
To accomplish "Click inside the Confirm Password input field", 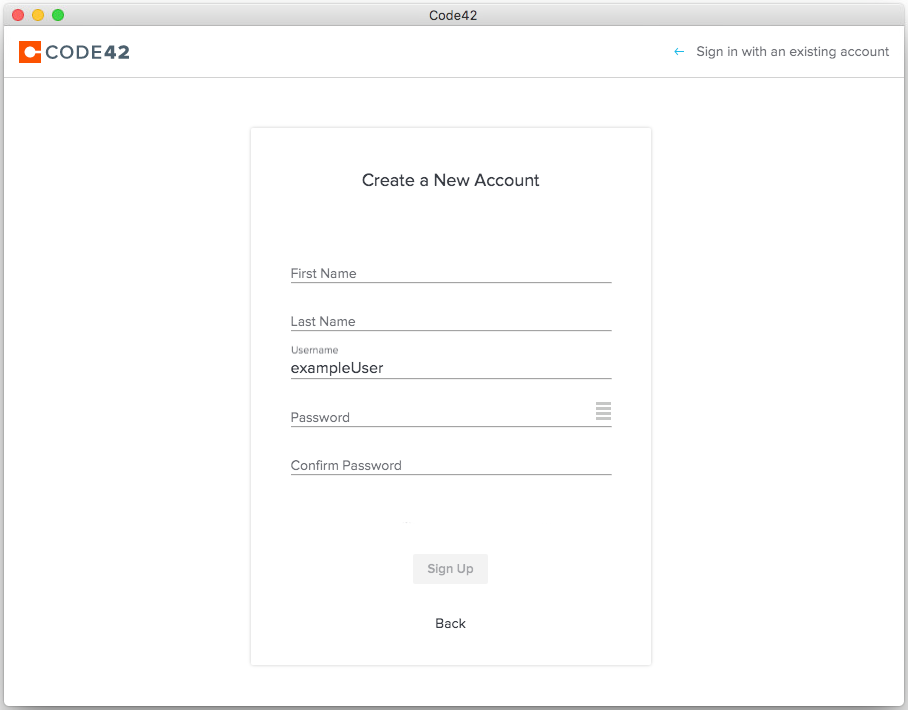I will tap(450, 465).
